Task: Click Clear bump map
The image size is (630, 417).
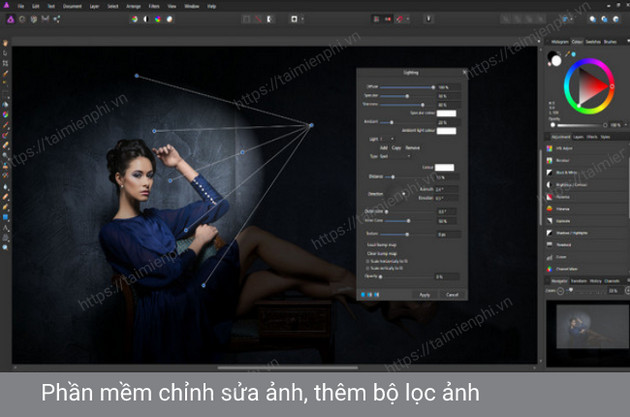Action: (382, 253)
